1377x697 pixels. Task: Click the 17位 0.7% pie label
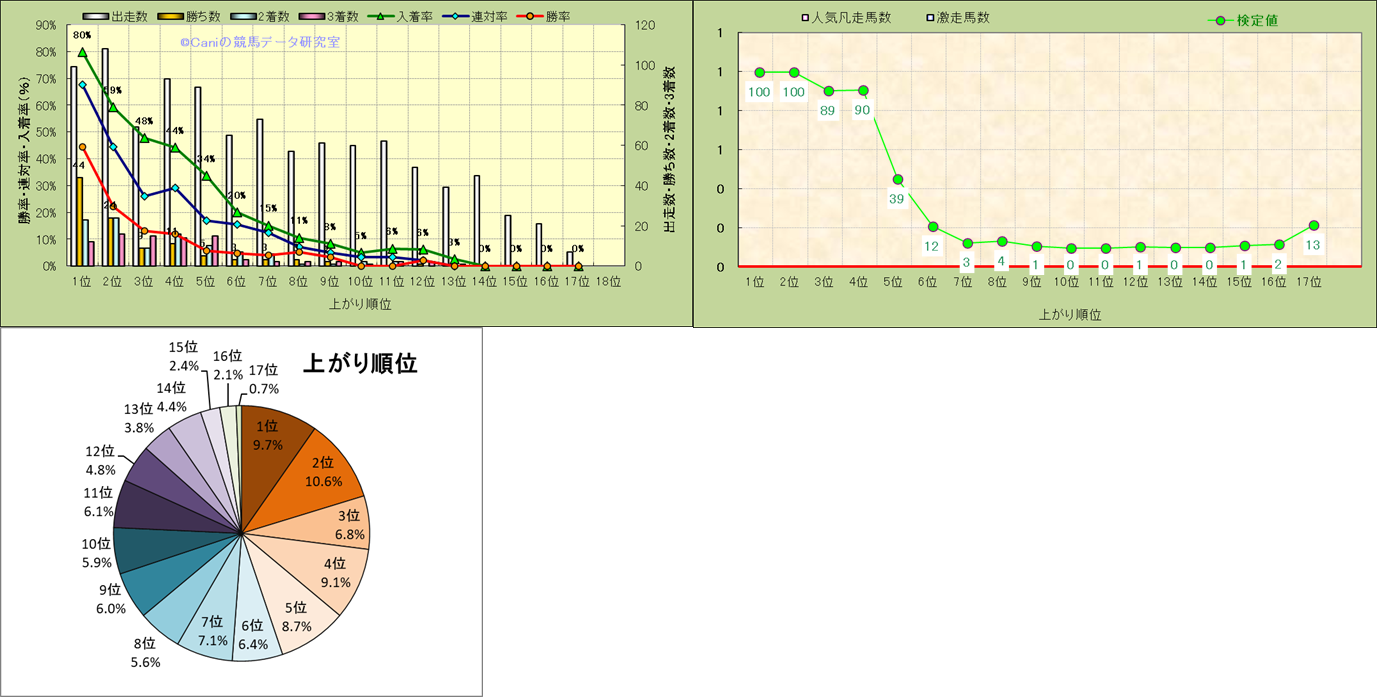pyautogui.click(x=264, y=379)
